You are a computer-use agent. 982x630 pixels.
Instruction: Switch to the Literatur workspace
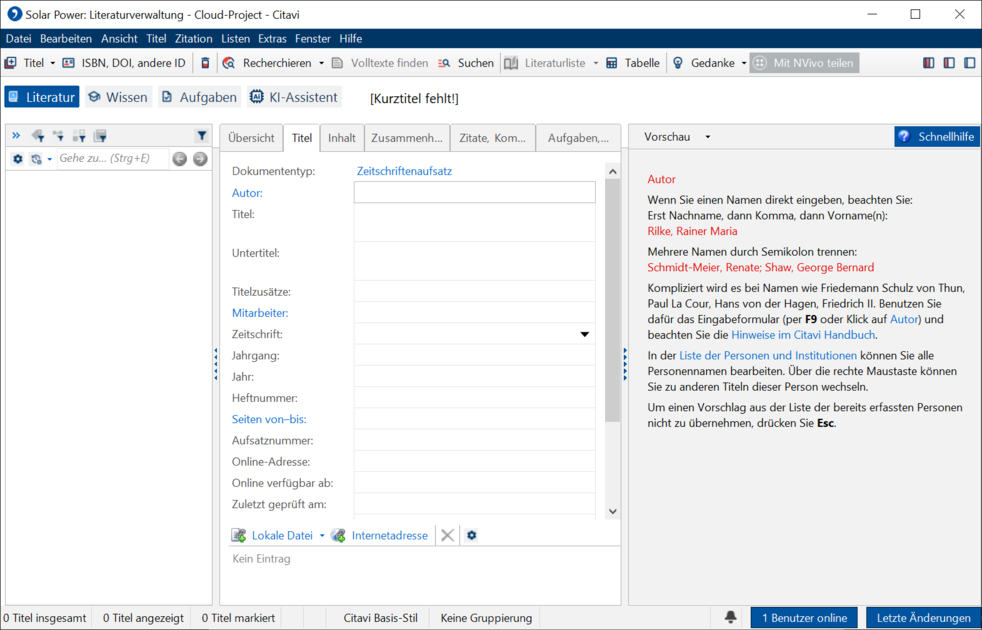(x=42, y=97)
